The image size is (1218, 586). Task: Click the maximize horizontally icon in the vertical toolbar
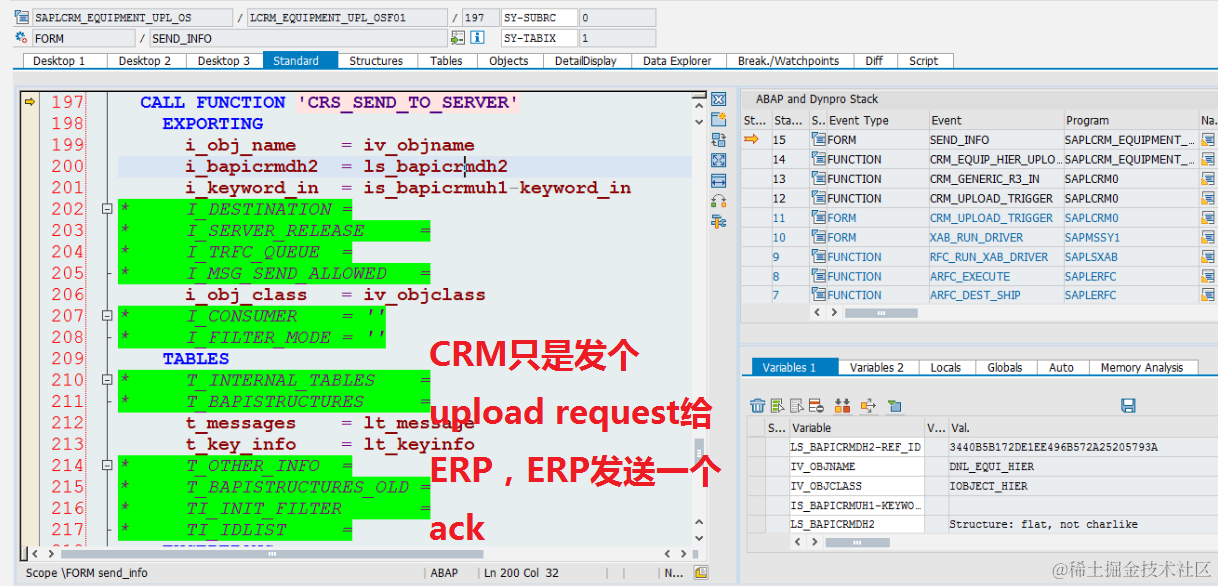click(x=718, y=180)
